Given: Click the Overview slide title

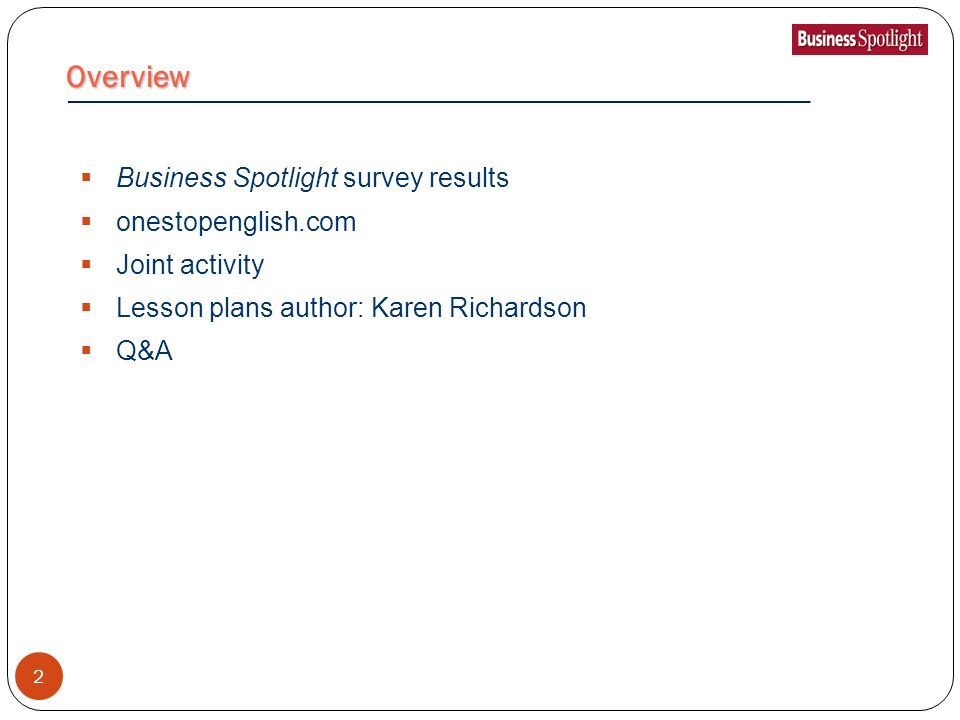Looking at the screenshot, I should point(128,77).
